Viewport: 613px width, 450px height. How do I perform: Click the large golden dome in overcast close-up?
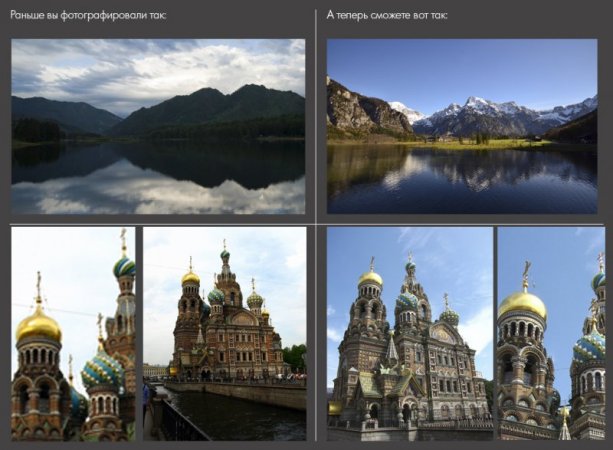[x=38, y=324]
